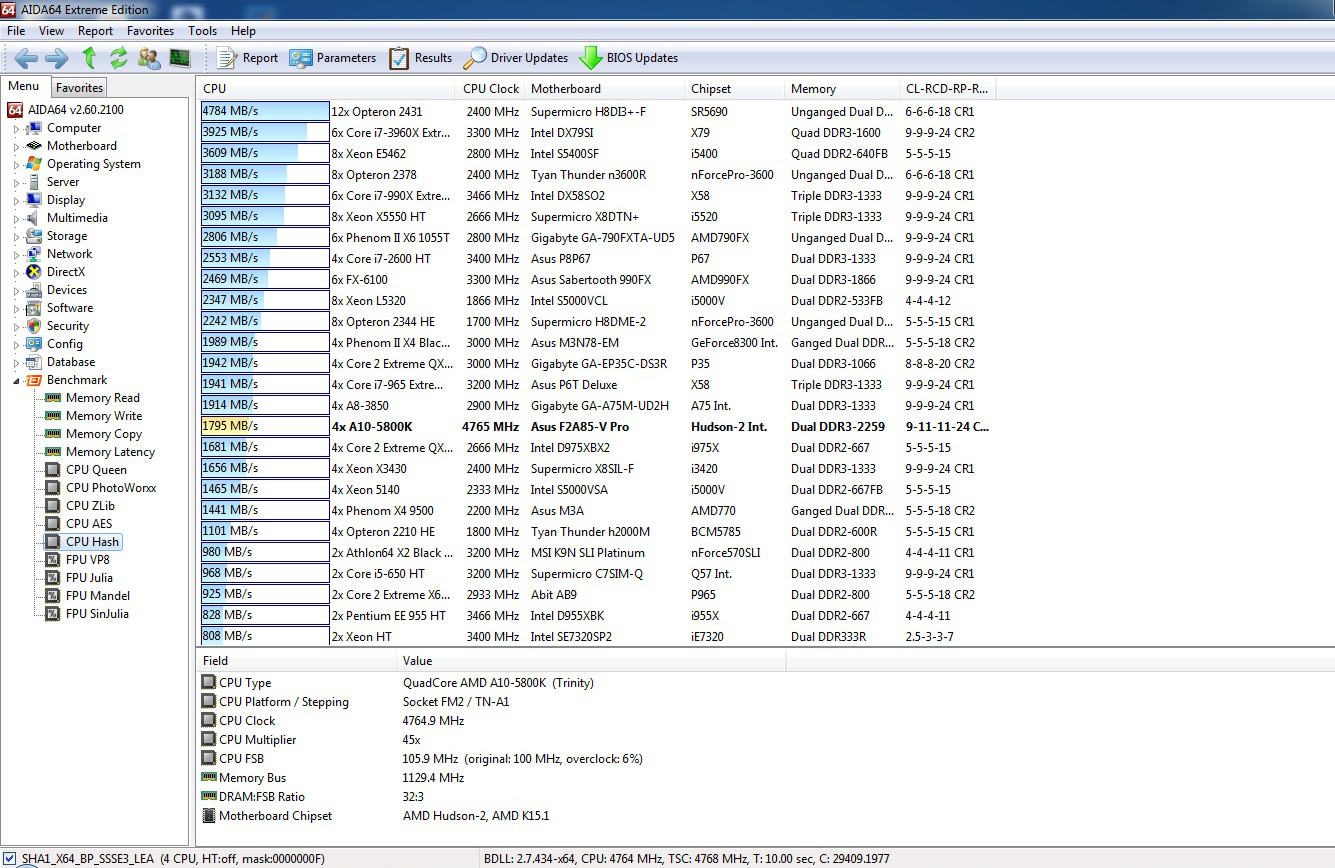Expand the Computer tree node
Image resolution: width=1335 pixels, height=868 pixels.
point(15,129)
